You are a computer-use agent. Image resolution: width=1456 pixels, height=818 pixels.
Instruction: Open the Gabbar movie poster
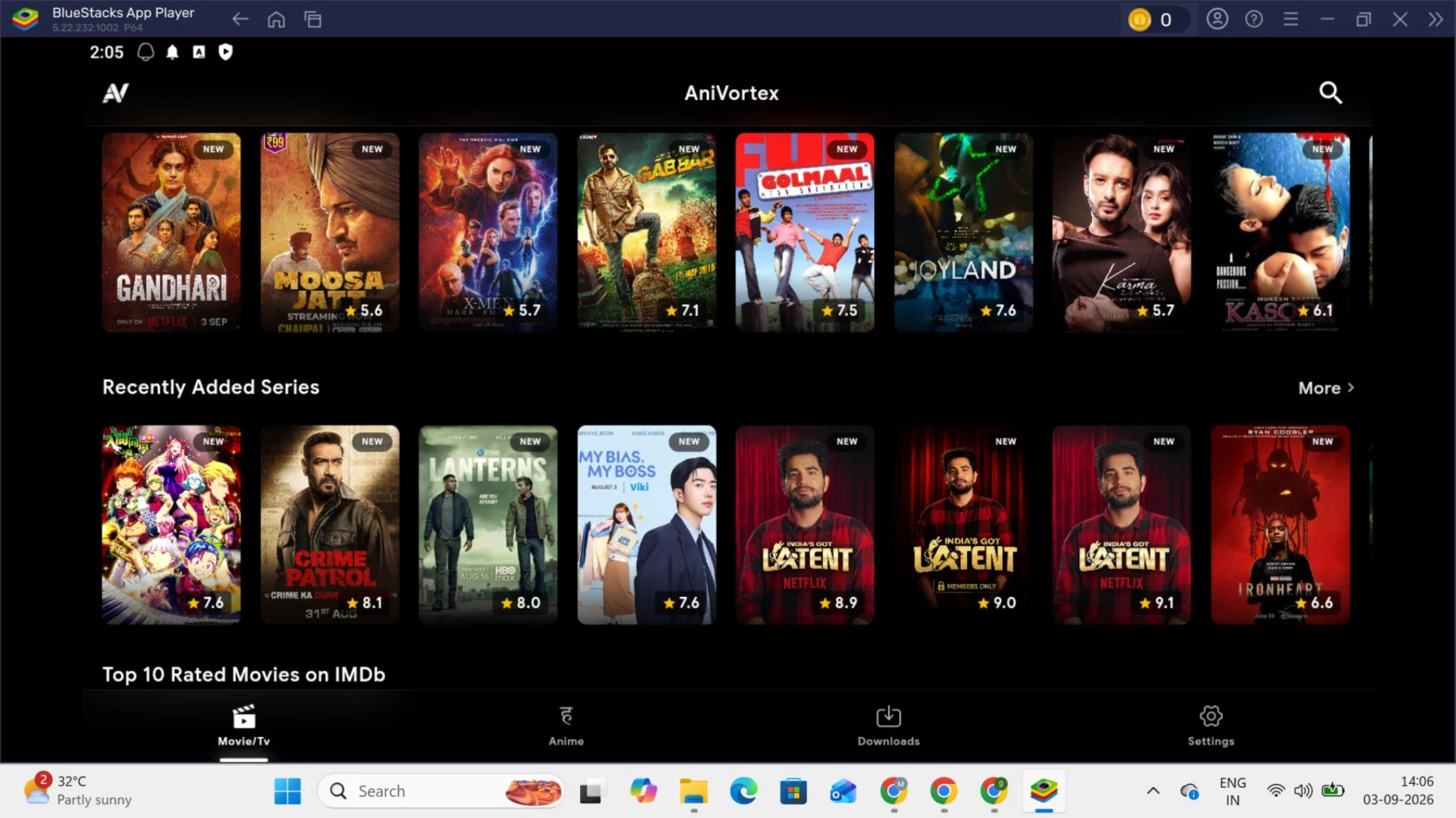647,232
